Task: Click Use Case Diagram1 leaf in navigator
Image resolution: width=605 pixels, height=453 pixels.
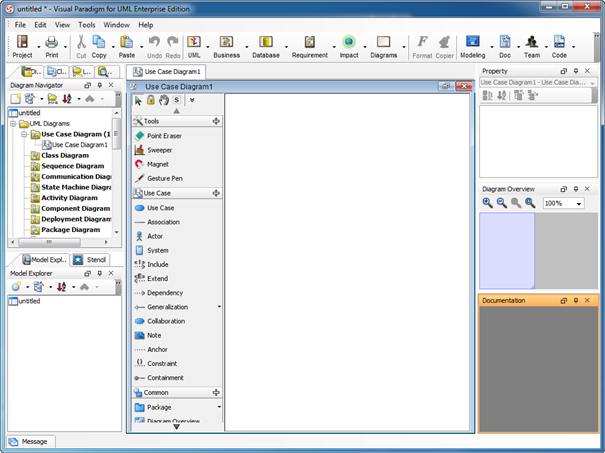Action: tap(79, 145)
